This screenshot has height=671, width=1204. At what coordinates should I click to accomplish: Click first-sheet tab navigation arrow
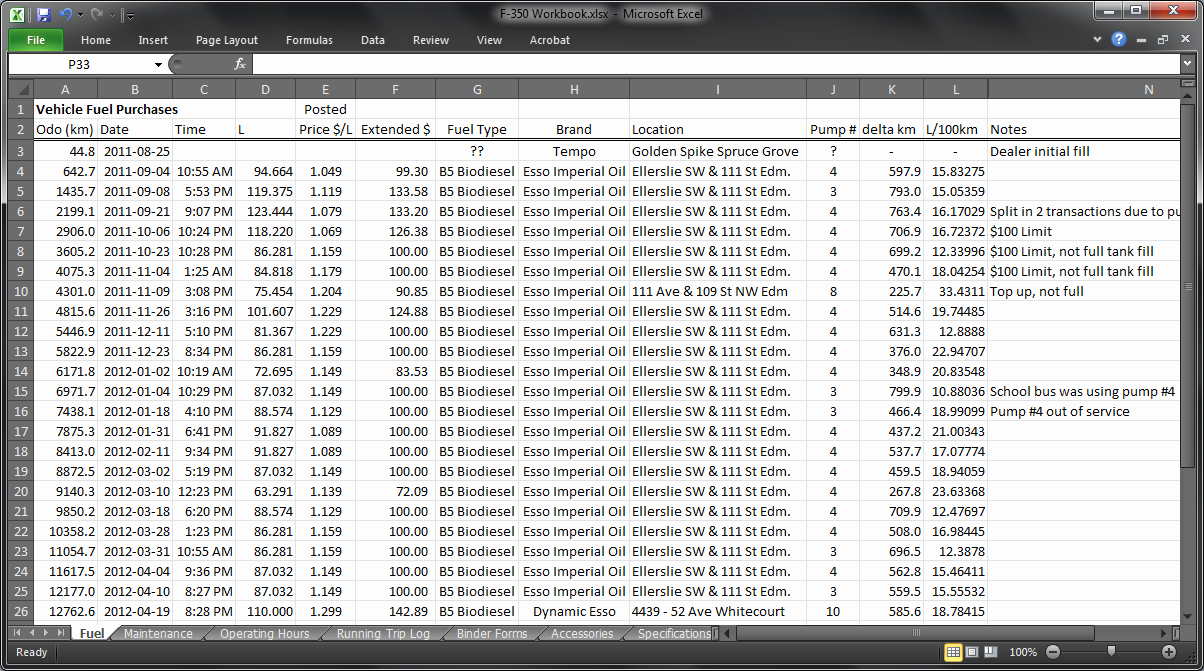[x=17, y=633]
